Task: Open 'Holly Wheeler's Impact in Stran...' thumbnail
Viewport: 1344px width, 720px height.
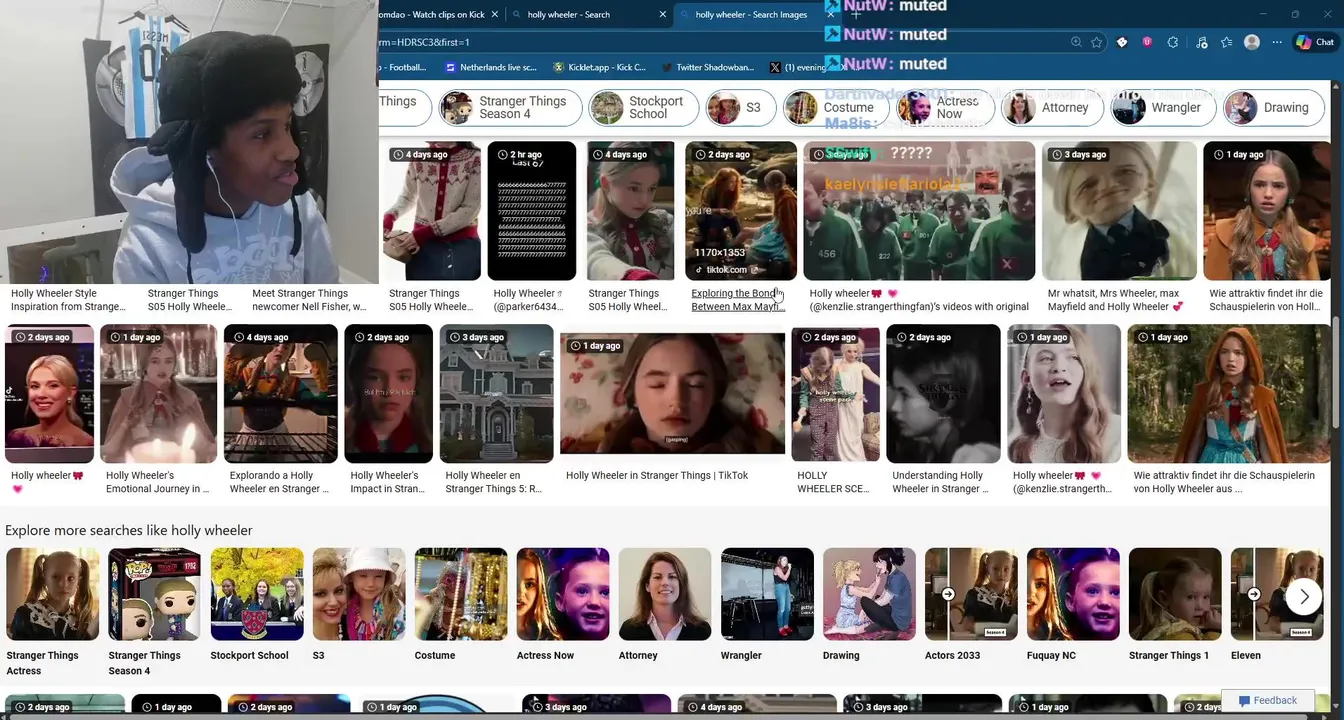Action: pyautogui.click(x=389, y=393)
